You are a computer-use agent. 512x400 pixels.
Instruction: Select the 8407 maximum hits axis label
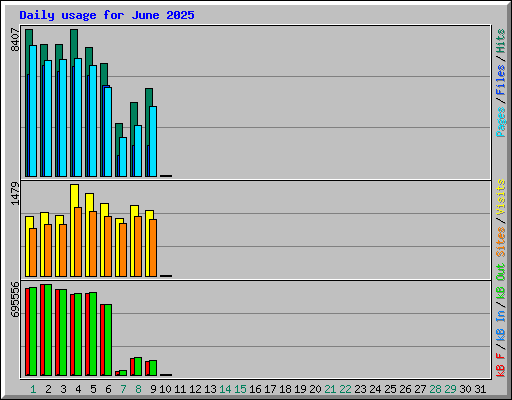15,40
